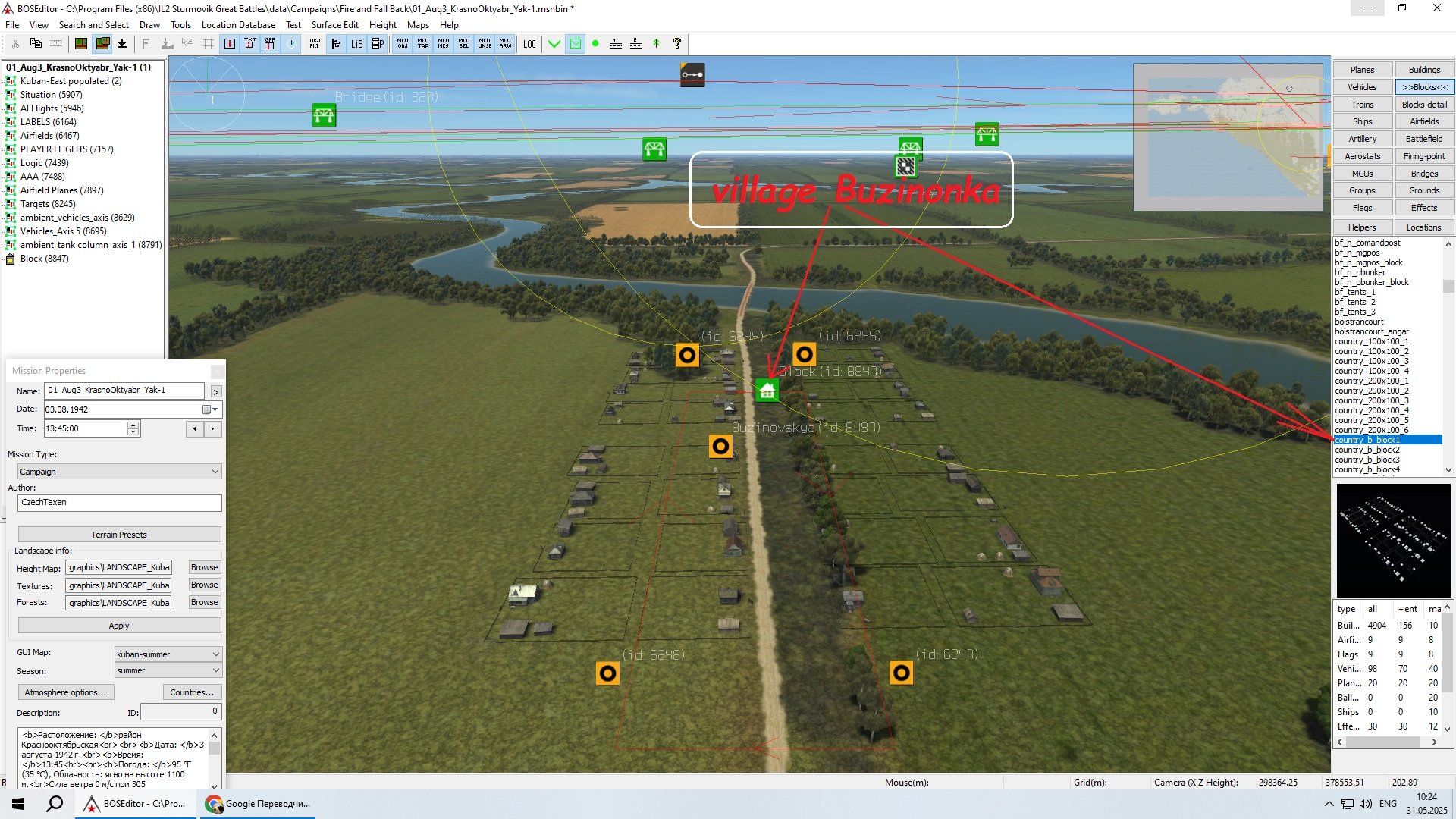Click the Terrain Presets button

click(x=119, y=535)
